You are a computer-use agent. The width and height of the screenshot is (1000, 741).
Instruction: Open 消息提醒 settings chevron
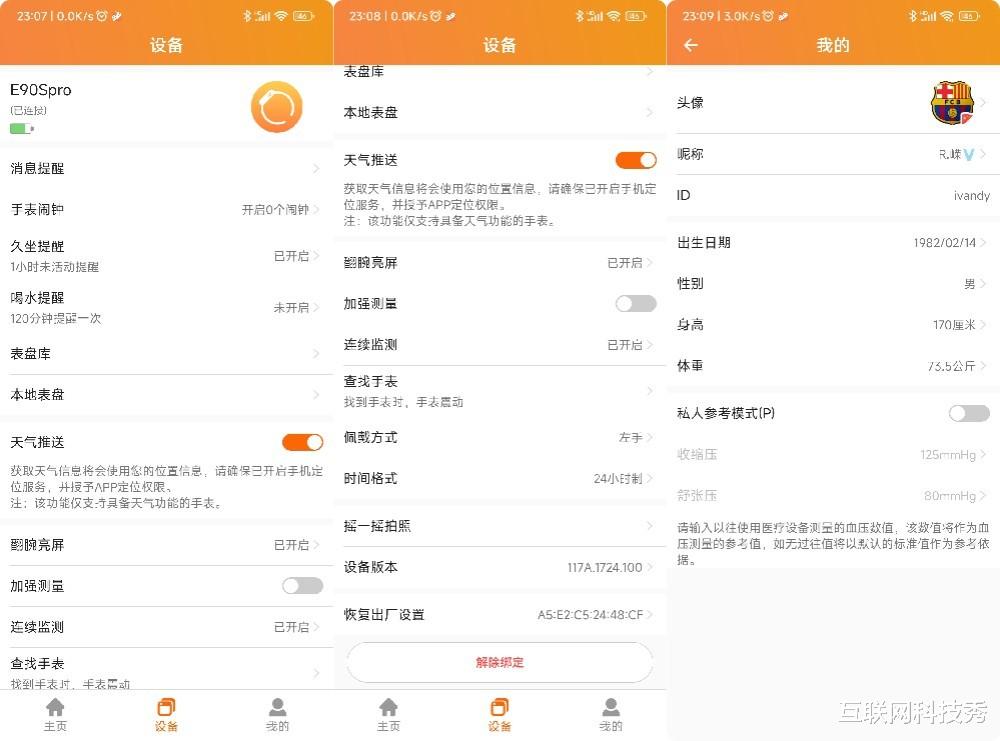(316, 168)
